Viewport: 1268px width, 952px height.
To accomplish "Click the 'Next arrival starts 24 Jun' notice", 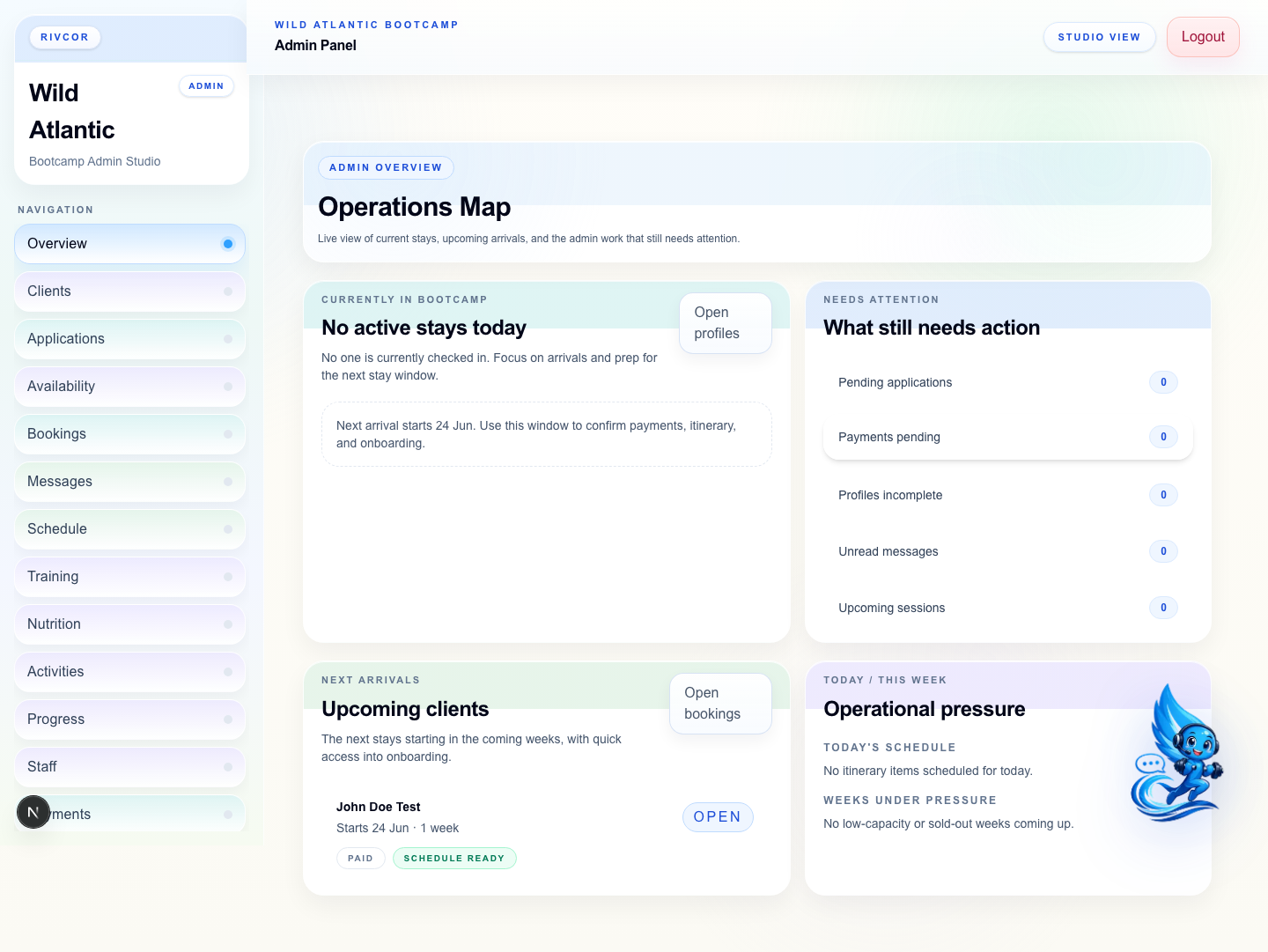I will [x=547, y=434].
